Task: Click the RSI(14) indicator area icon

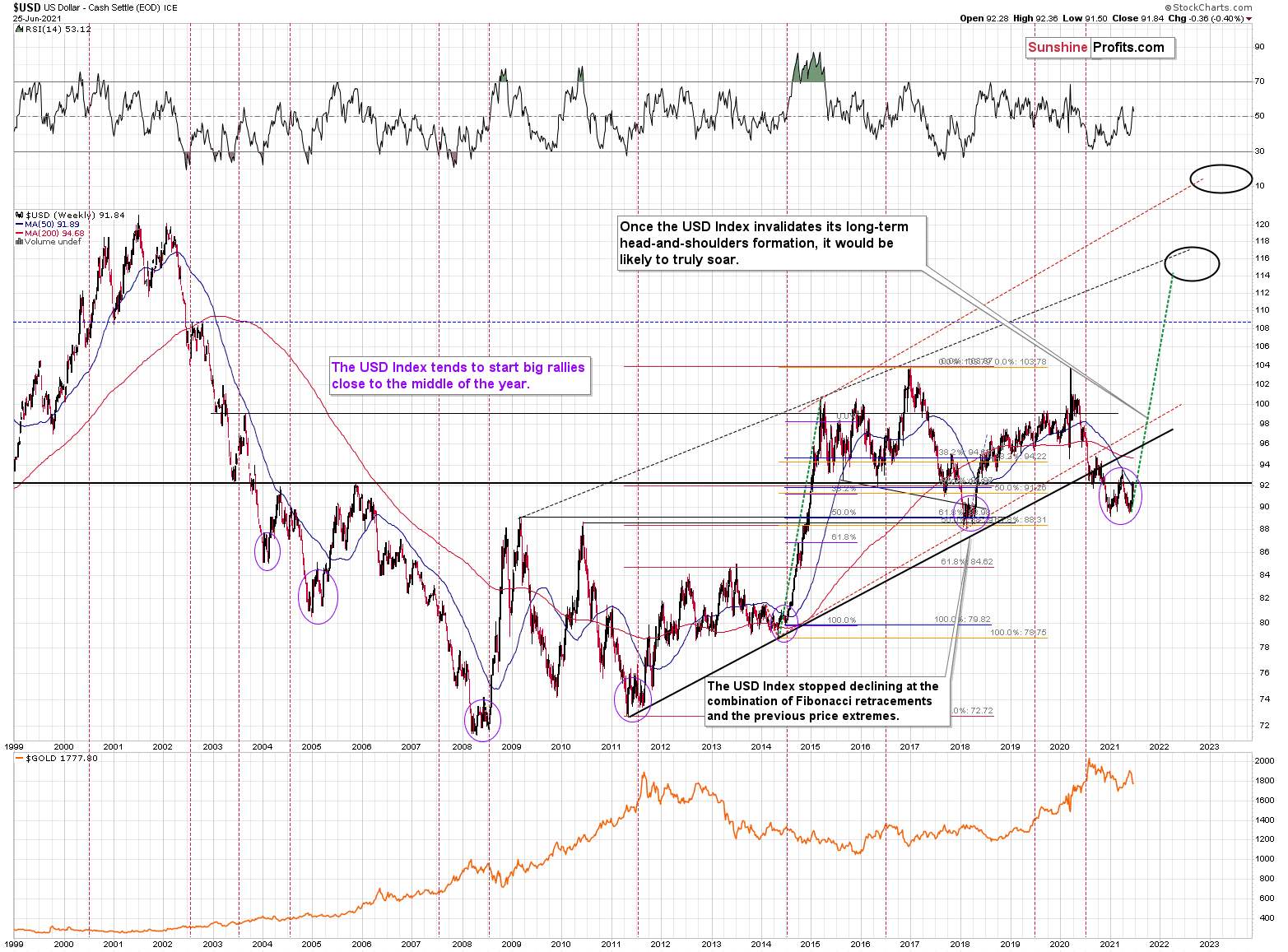Action: click(x=20, y=29)
